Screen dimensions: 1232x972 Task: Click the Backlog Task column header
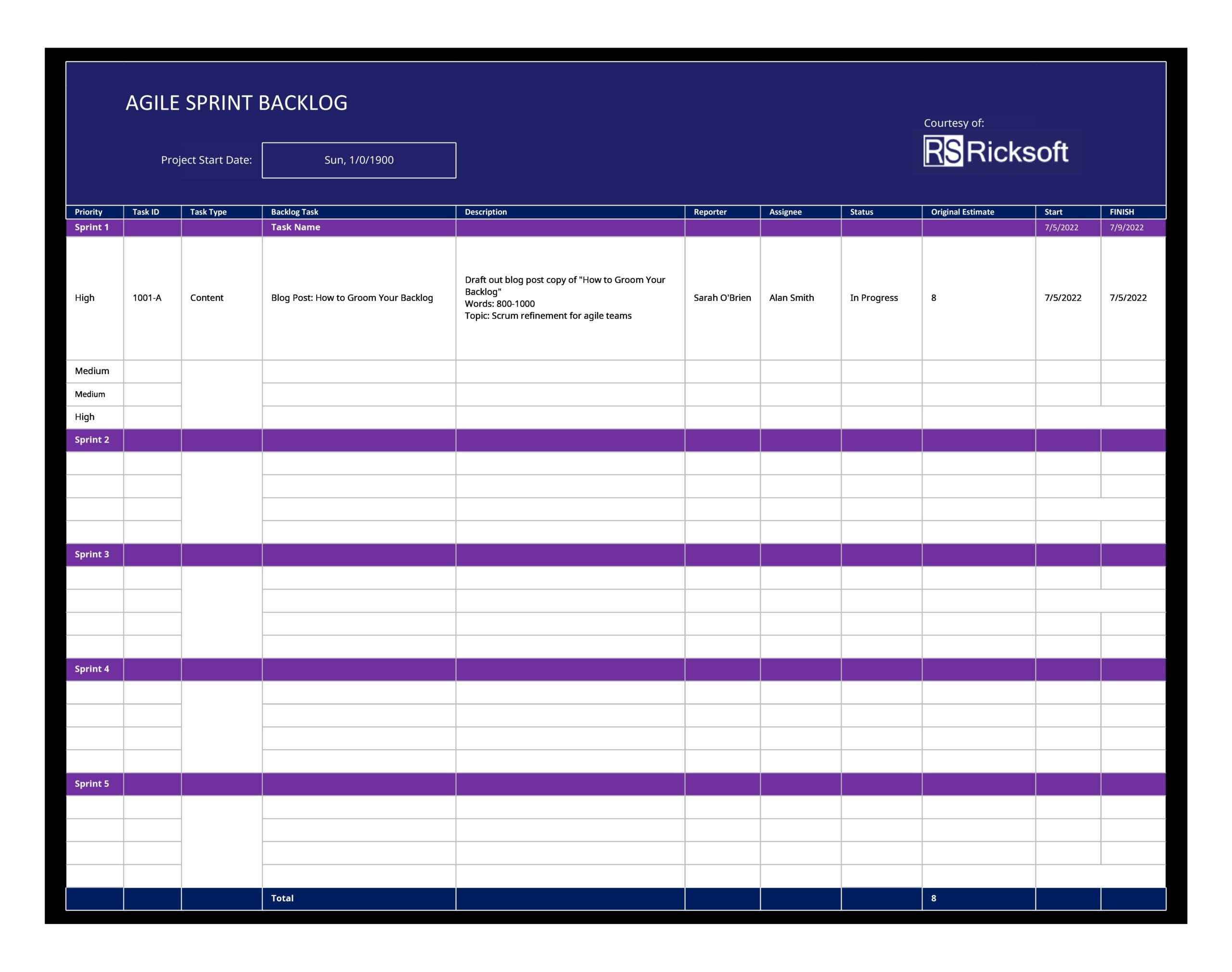[x=294, y=212]
